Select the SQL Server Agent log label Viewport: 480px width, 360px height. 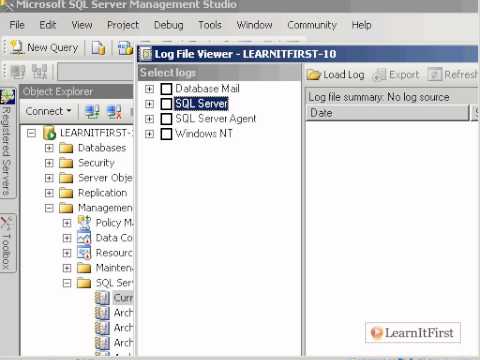216,119
